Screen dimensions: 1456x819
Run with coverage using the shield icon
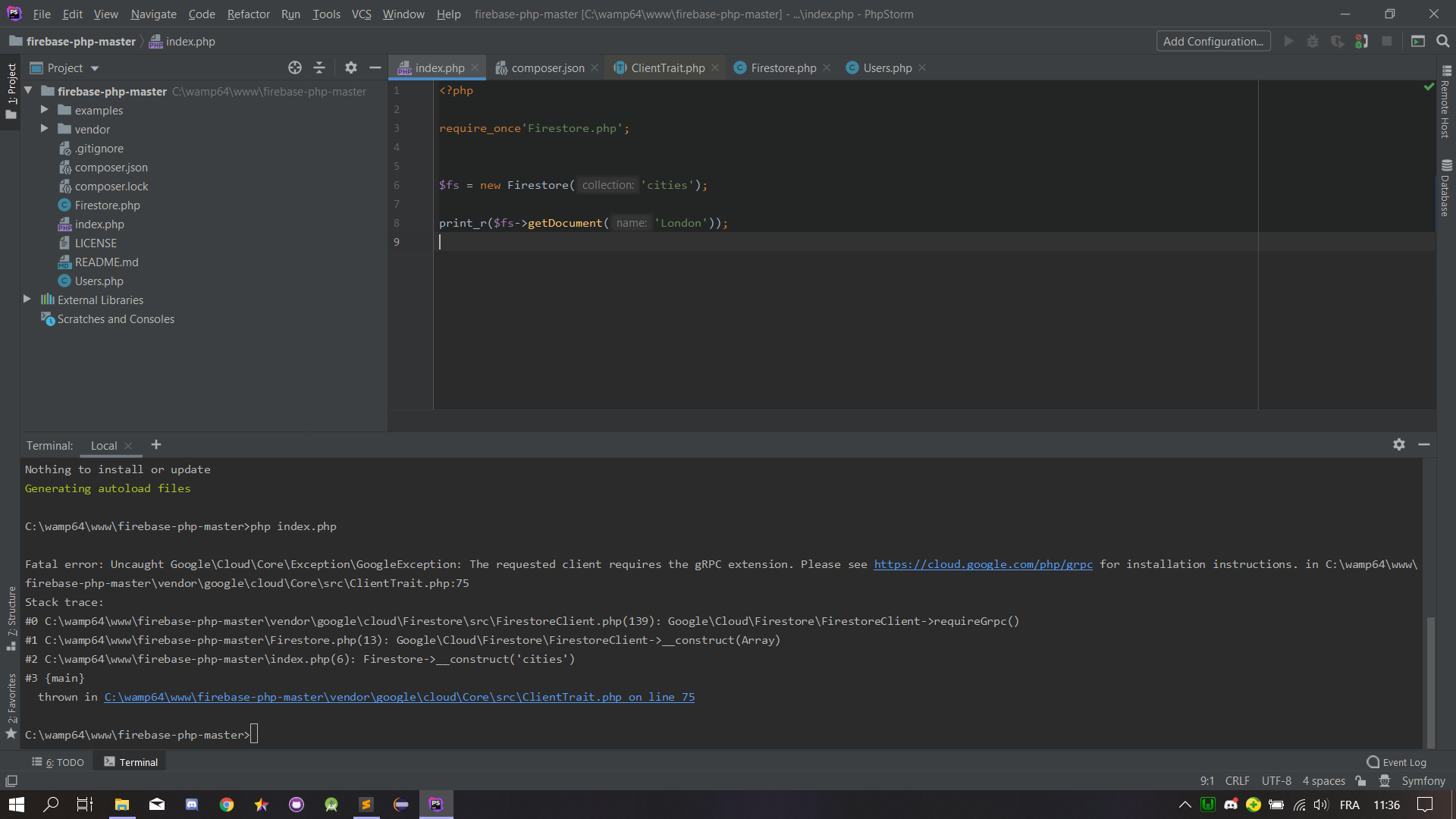click(x=1337, y=41)
